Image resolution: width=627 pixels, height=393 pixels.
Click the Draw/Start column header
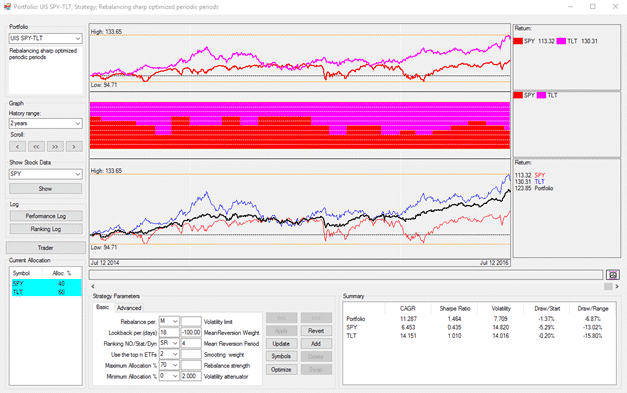pyautogui.click(x=547, y=309)
